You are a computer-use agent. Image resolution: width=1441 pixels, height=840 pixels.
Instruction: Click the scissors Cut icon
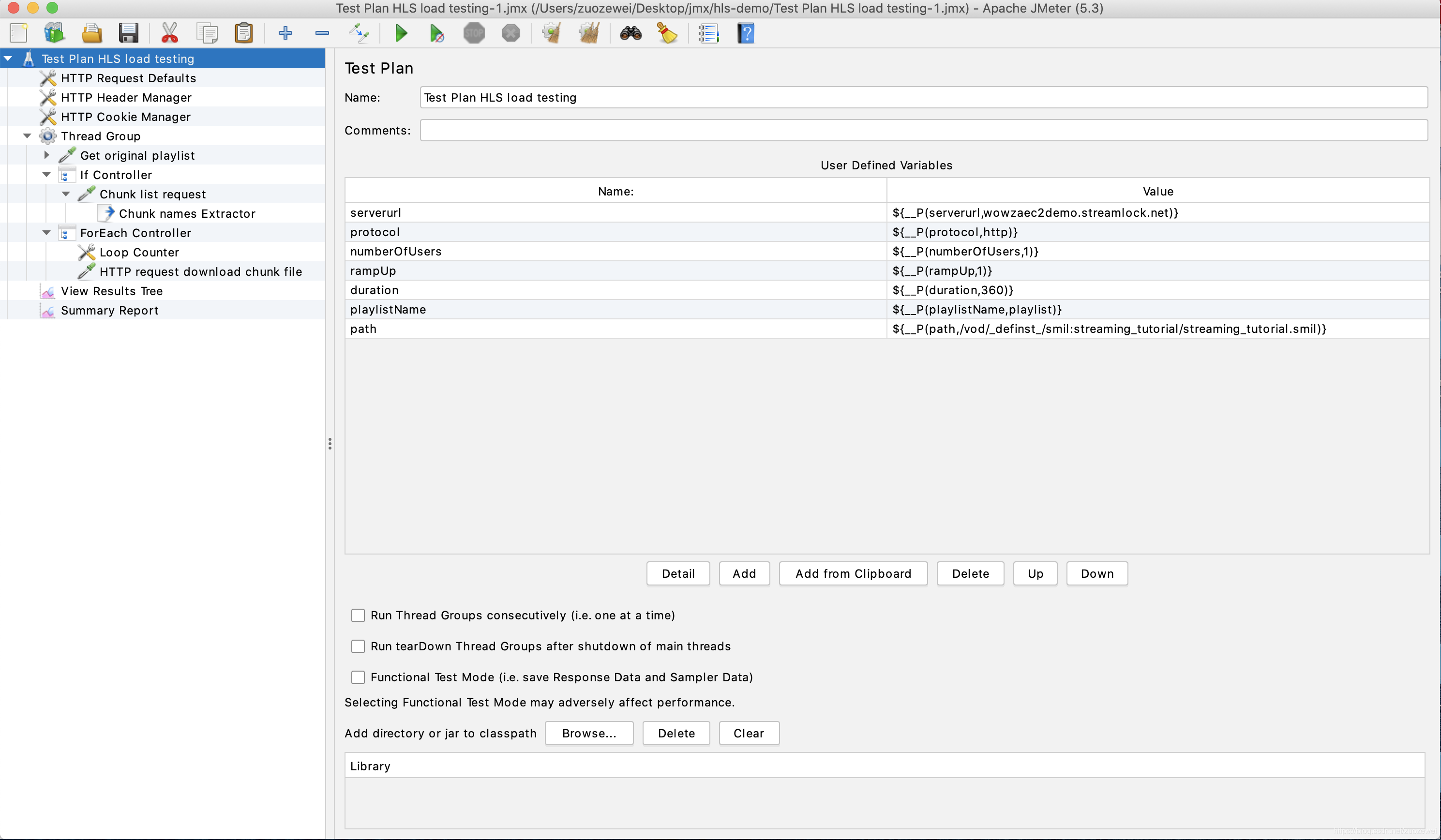coord(169,33)
